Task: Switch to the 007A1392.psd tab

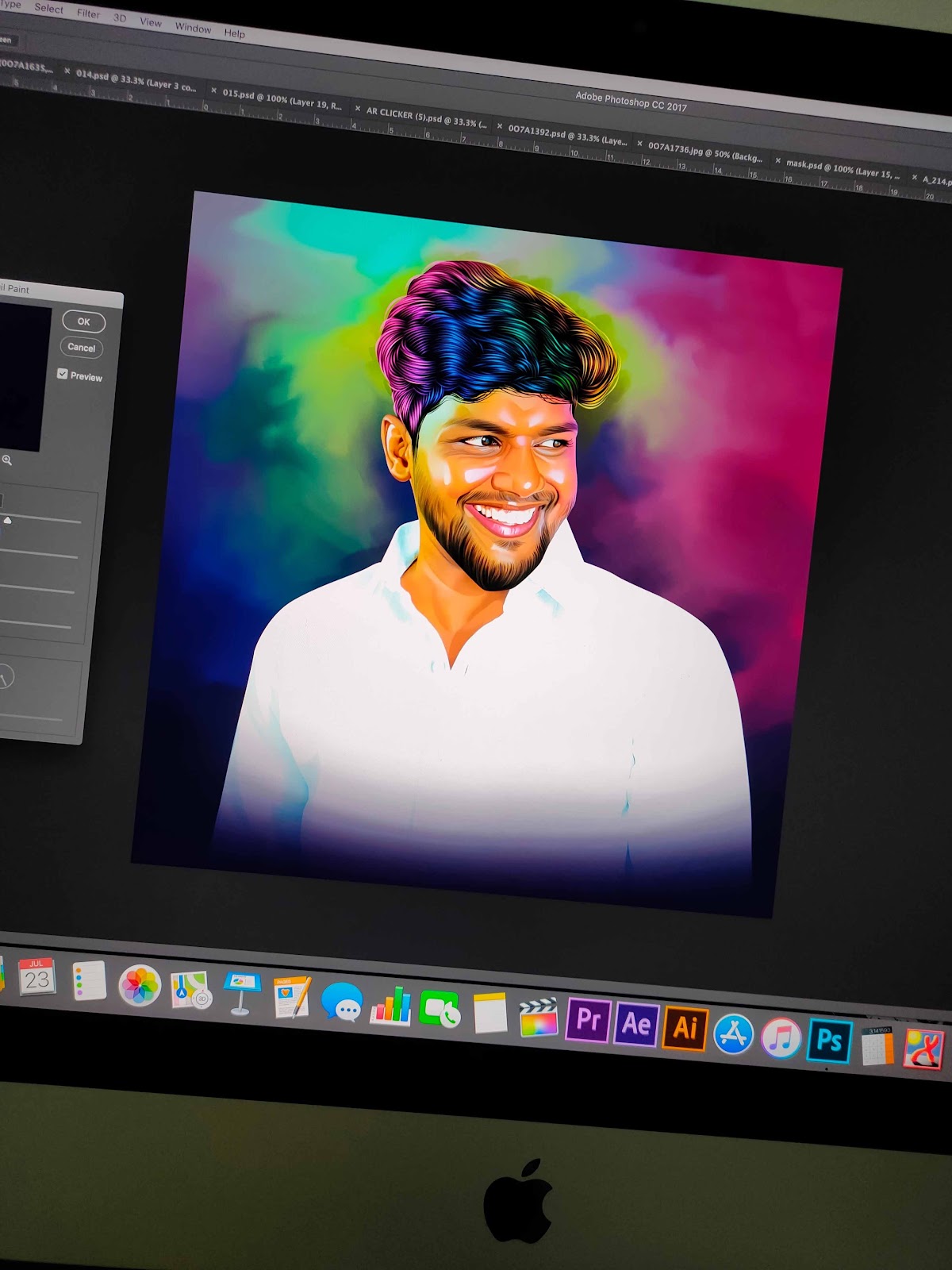Action: click(x=567, y=133)
